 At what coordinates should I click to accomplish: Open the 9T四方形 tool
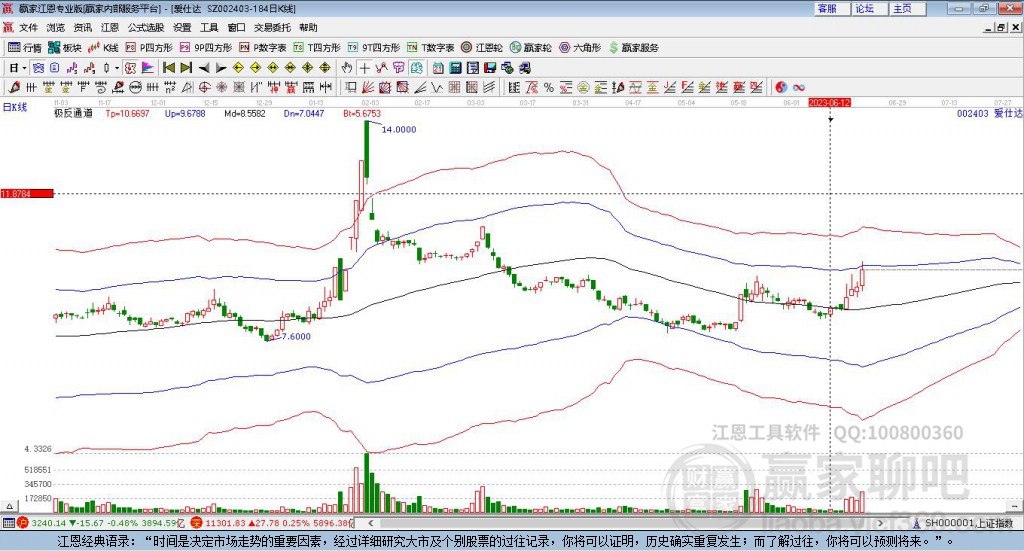click(x=374, y=48)
